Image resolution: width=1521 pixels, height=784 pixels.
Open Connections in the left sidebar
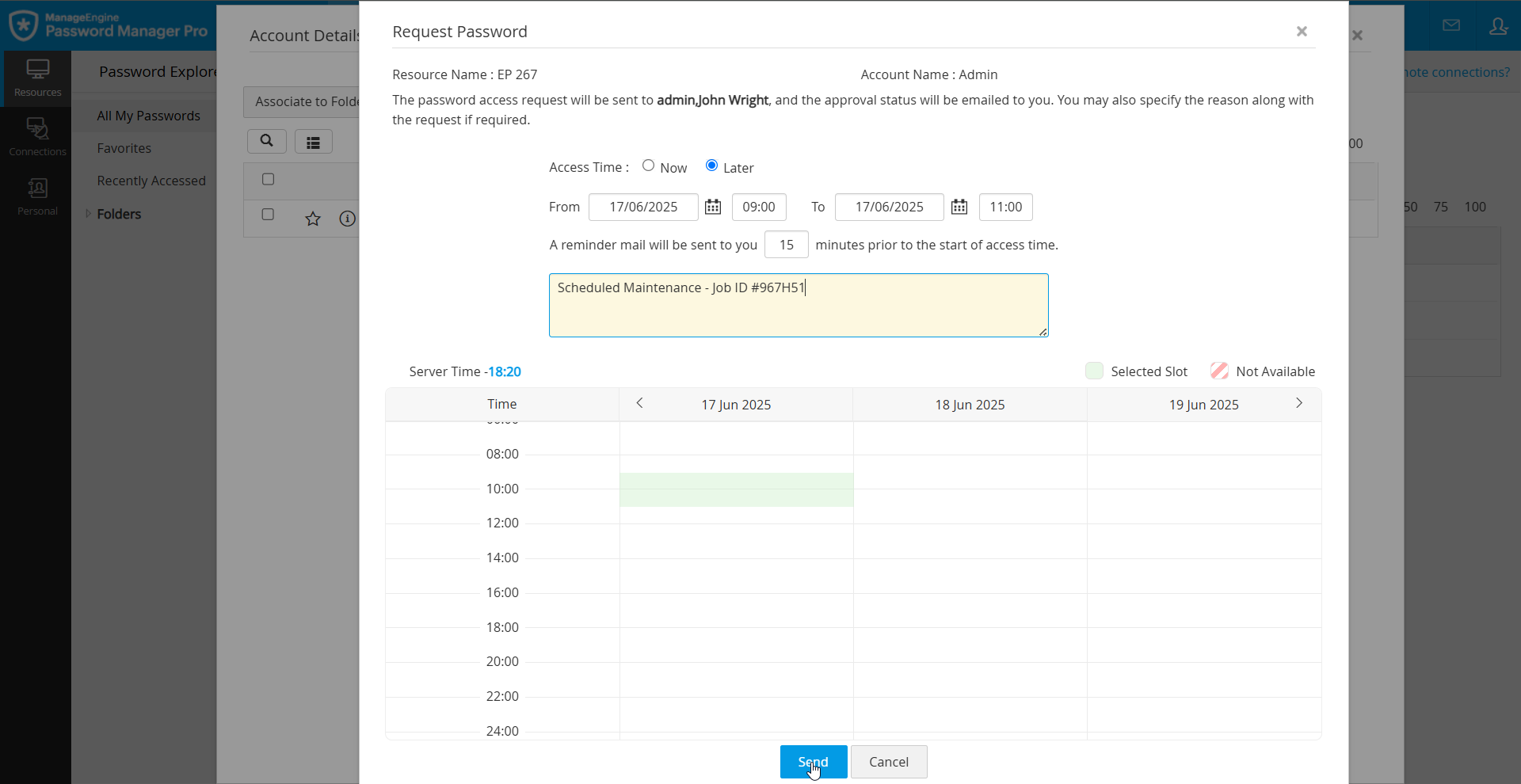point(37,137)
